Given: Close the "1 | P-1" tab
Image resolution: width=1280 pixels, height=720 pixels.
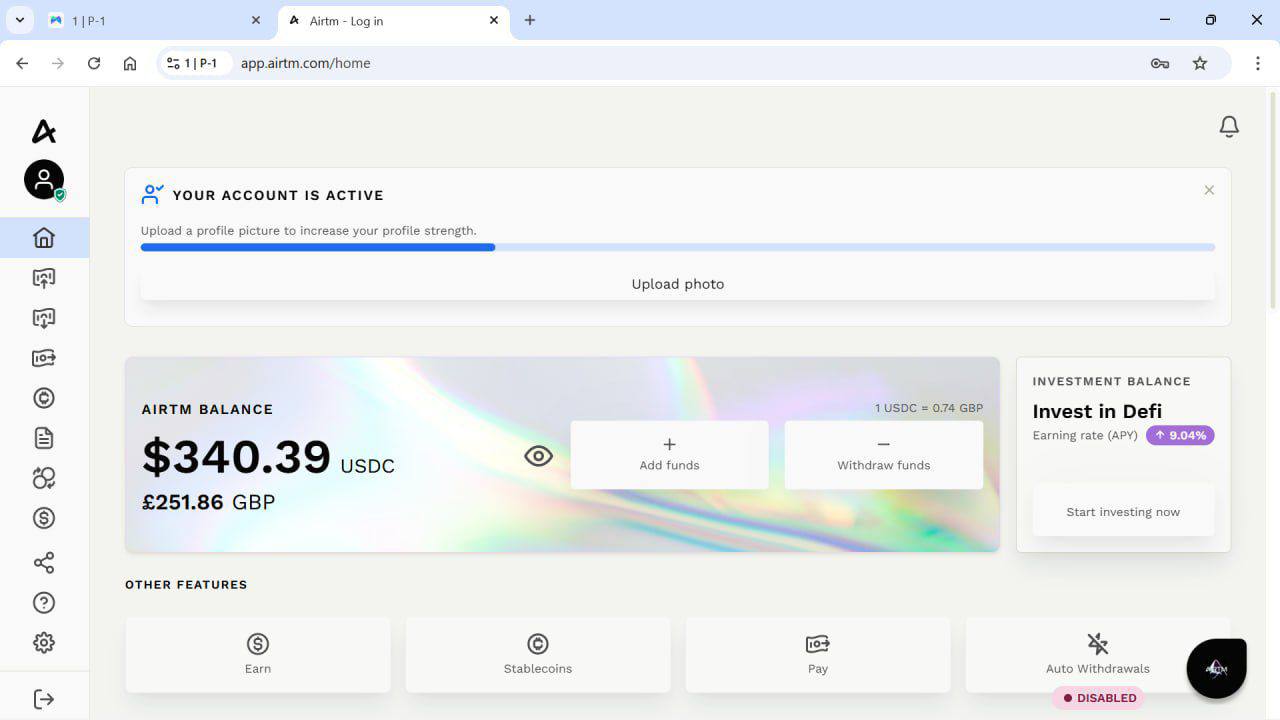Looking at the screenshot, I should click(x=255, y=20).
